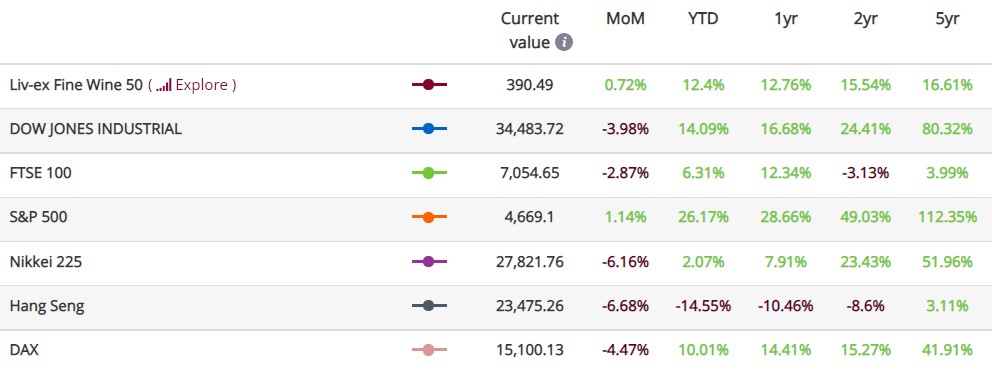Click the FTSE 100 green line marker
Viewport: 992px width, 372px height.
(429, 173)
